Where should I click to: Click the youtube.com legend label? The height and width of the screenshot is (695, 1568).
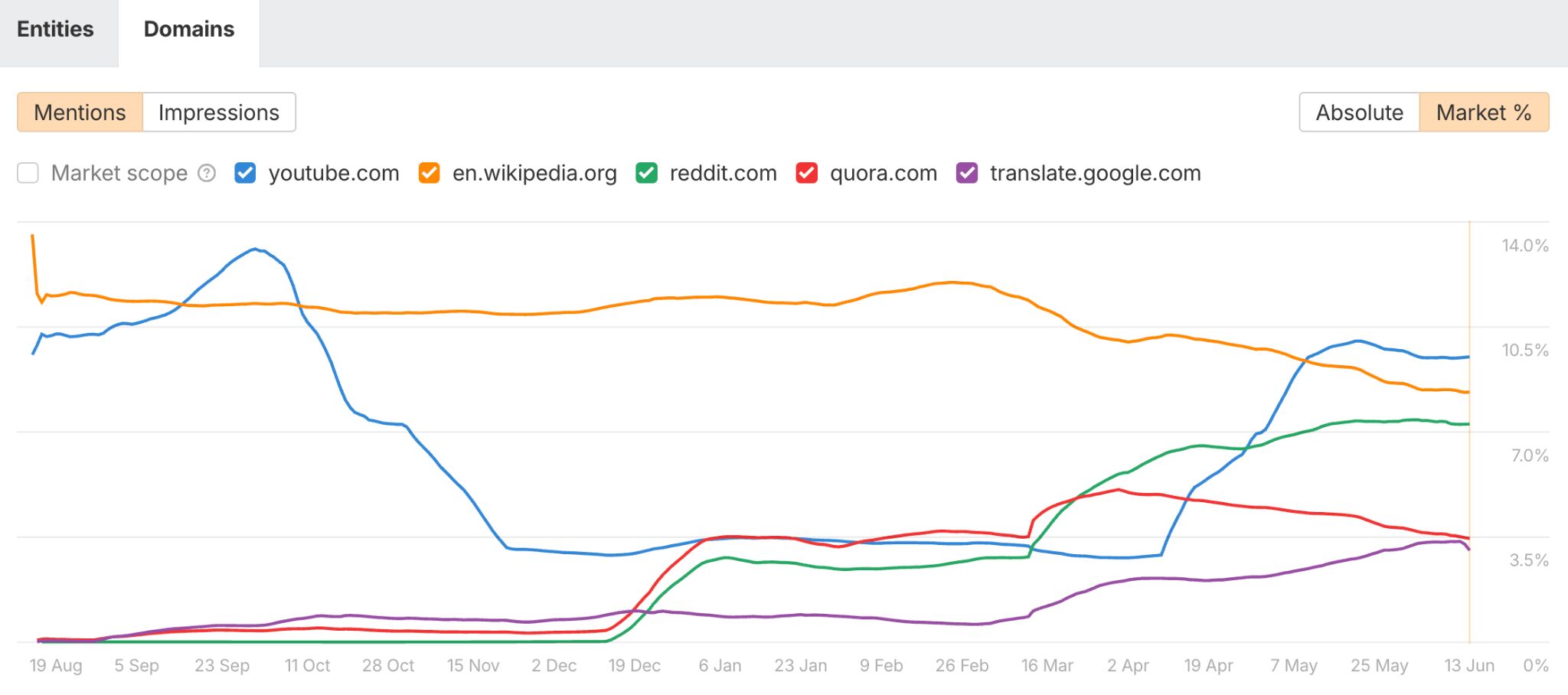[334, 173]
